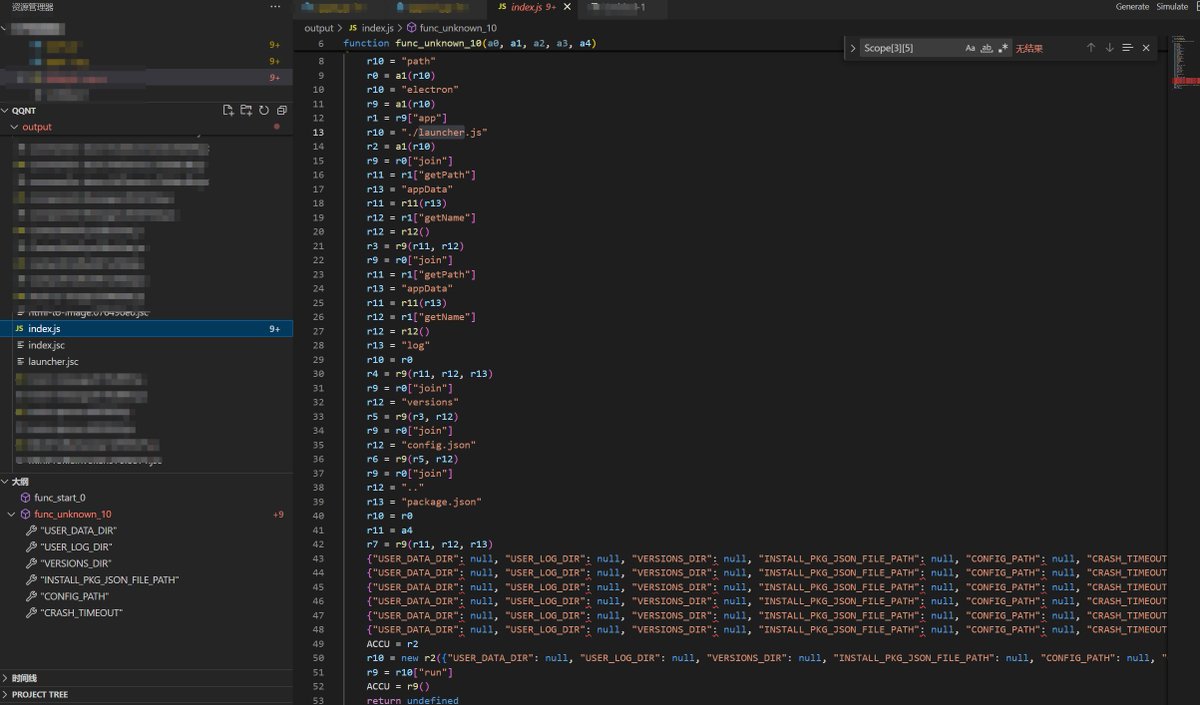The height and width of the screenshot is (705, 1200).
Task: Expand the replace field toggle
Action: [852, 48]
